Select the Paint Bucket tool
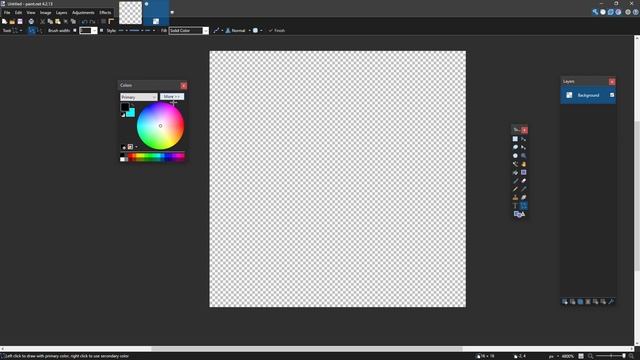640x360 pixels. pyautogui.click(x=515, y=173)
